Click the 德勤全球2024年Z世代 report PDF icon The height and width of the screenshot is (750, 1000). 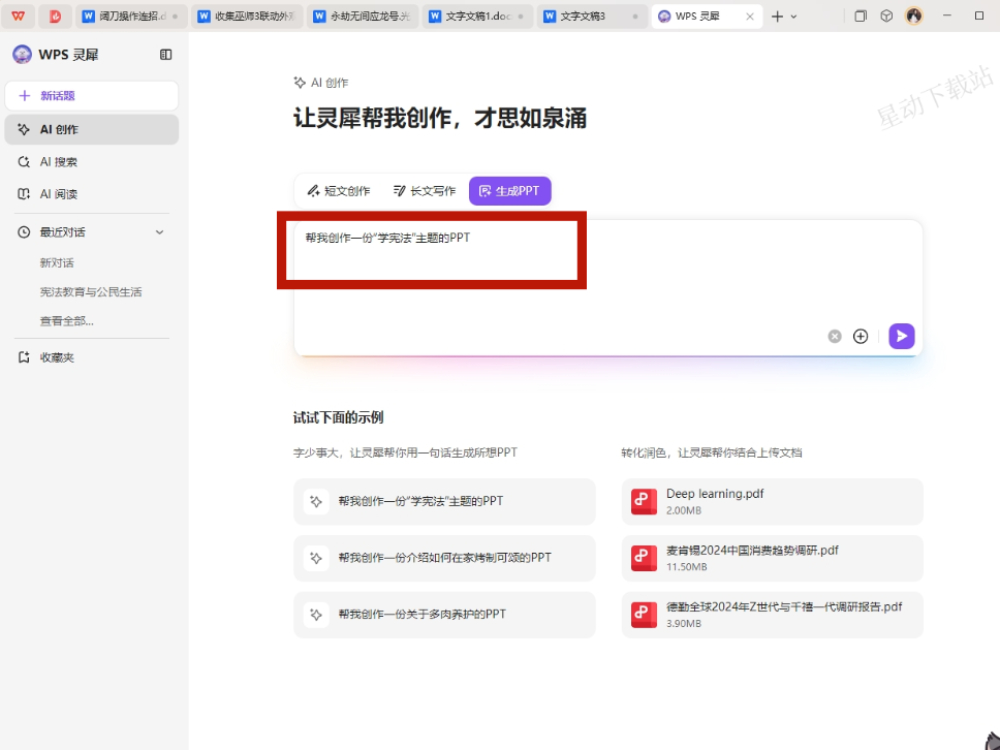tap(643, 615)
